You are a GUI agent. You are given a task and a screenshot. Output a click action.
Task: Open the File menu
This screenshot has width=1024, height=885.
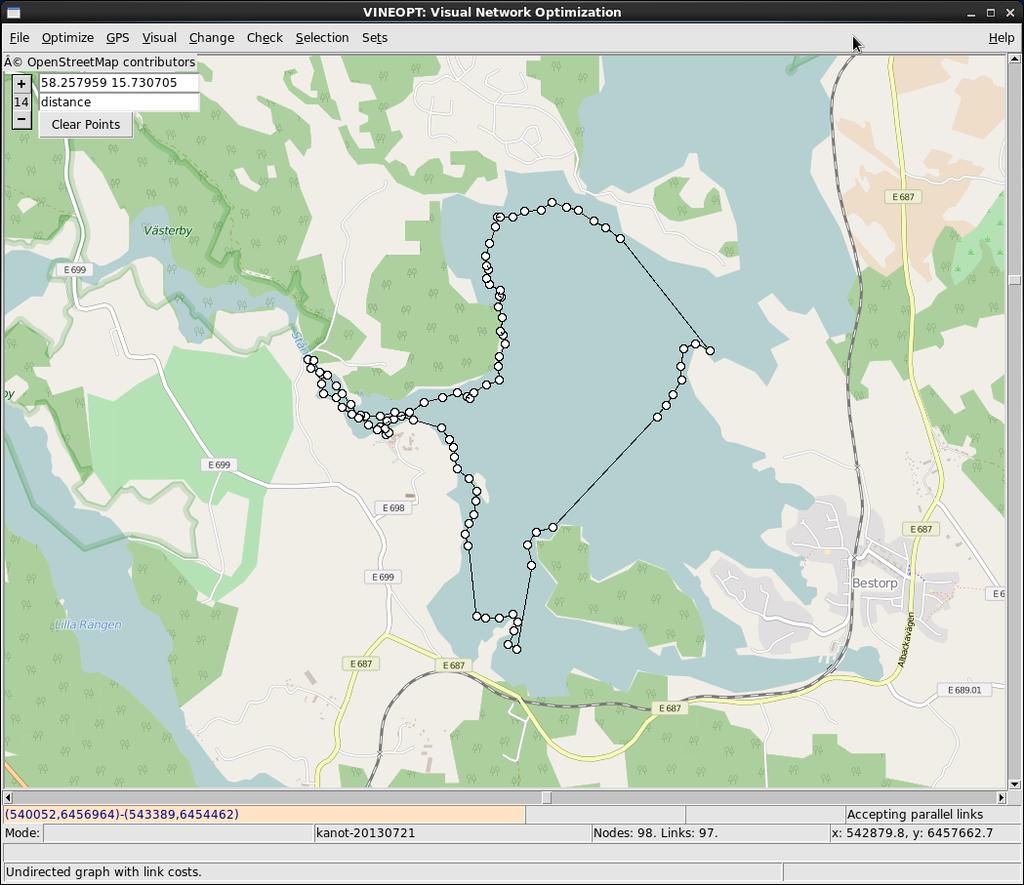point(19,38)
